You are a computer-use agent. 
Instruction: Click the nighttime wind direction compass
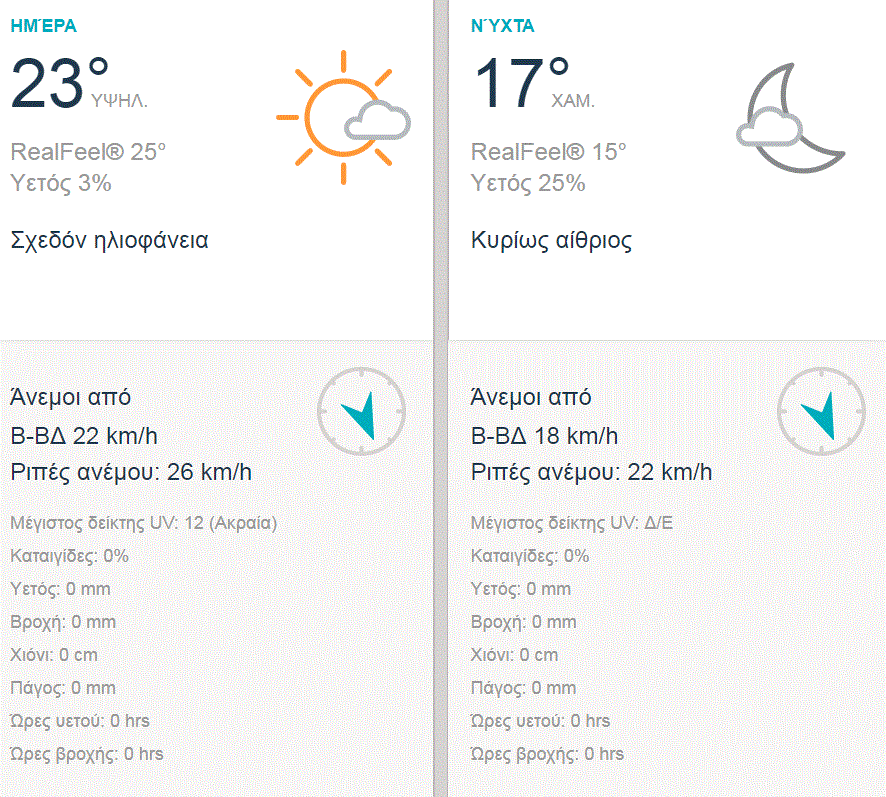click(821, 411)
